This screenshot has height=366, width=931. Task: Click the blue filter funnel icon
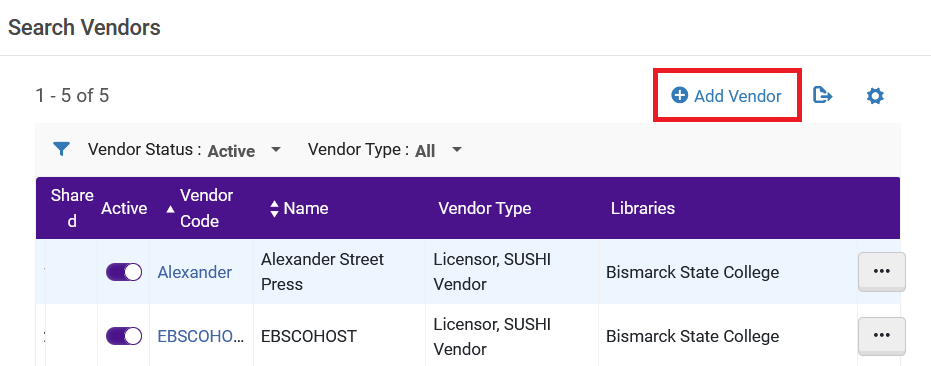click(61, 149)
